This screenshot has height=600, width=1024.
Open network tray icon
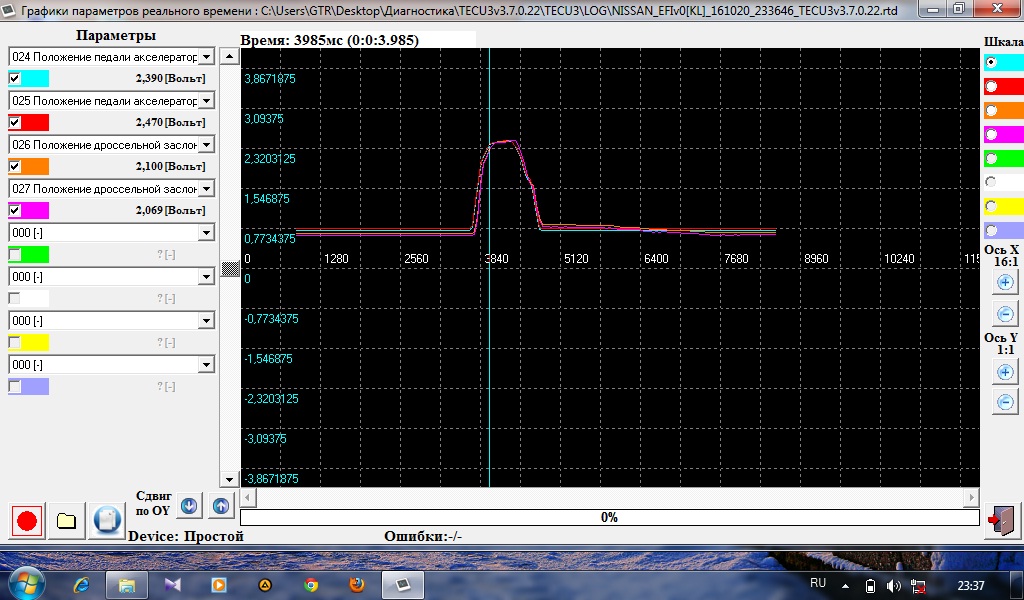918,586
